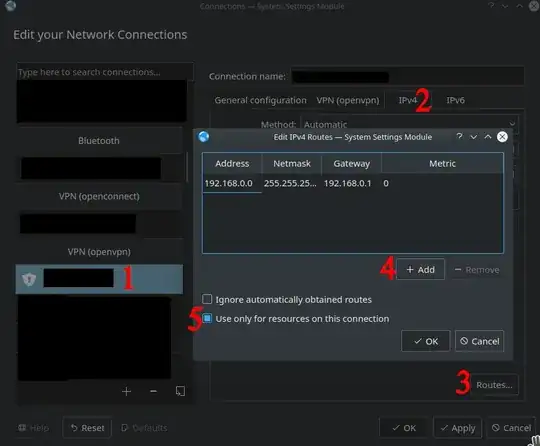Click the shield icon of the selected VPN
The height and width of the screenshot is (446, 540).
coord(29,279)
